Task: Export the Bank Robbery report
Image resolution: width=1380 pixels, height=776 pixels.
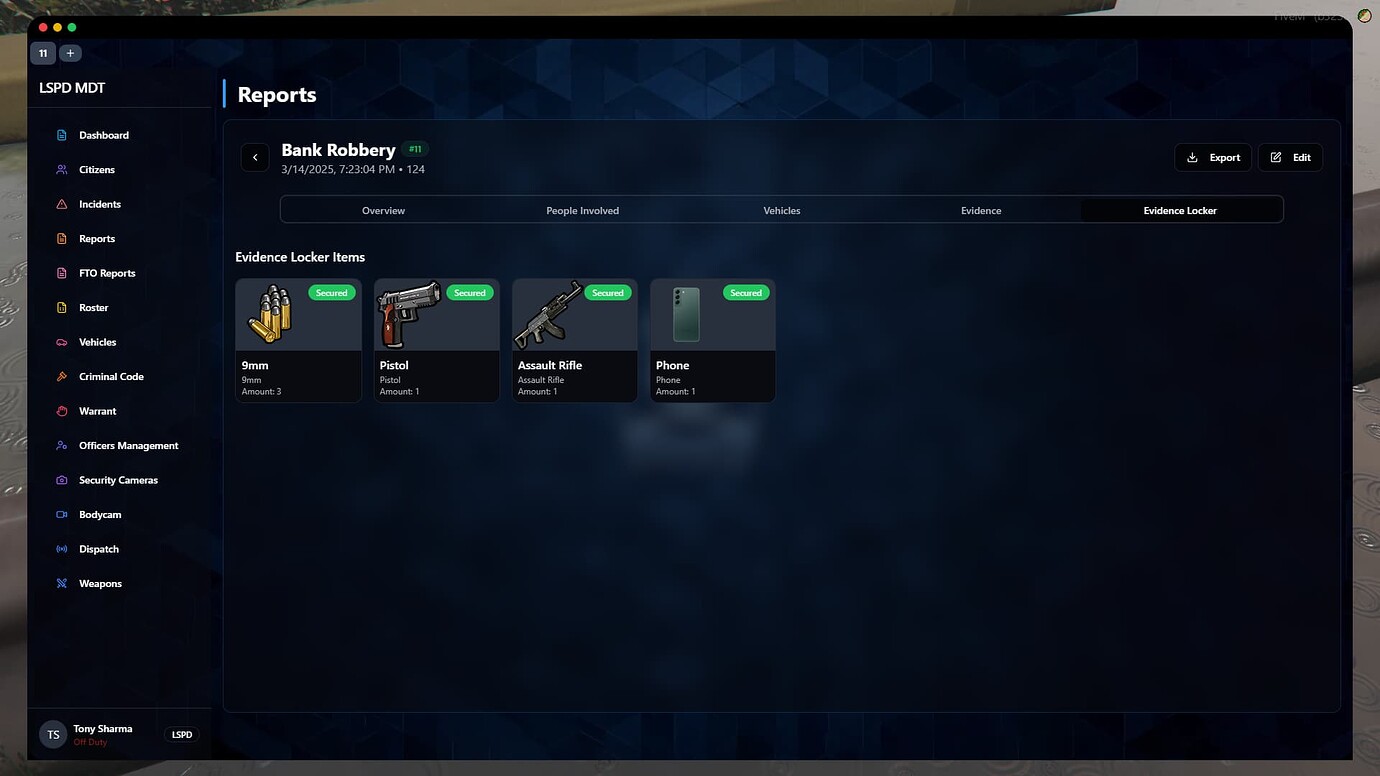Action: pos(1213,157)
